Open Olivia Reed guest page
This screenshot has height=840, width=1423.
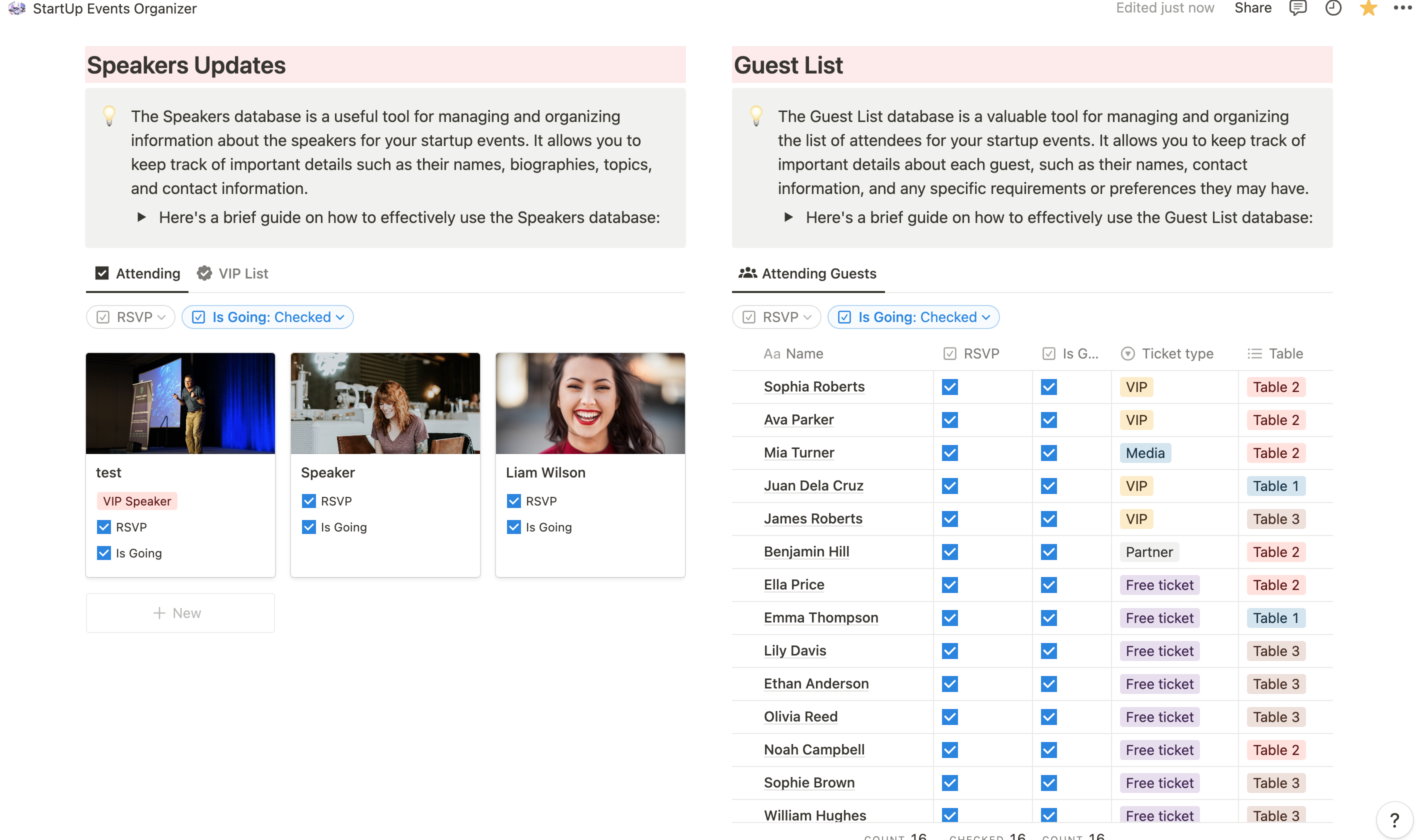(800, 716)
